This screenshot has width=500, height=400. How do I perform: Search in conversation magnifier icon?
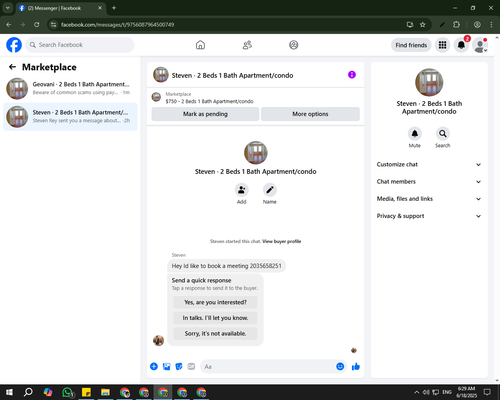click(443, 134)
